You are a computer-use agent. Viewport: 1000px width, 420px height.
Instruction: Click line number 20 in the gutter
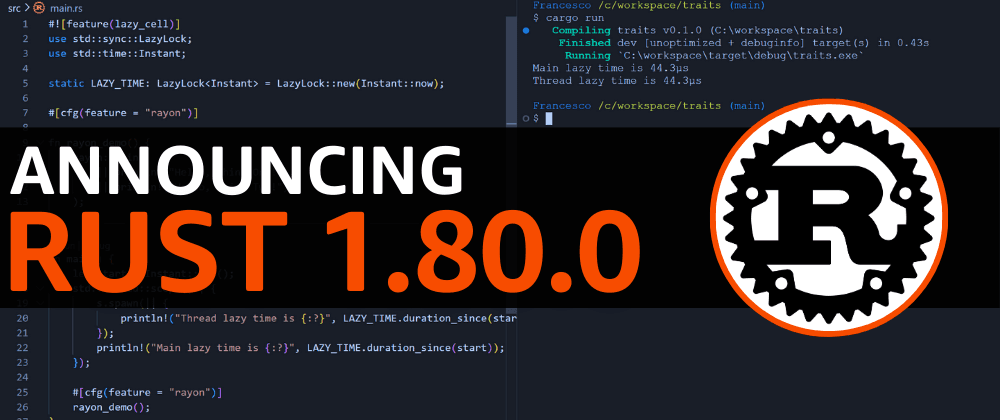click(x=22, y=318)
